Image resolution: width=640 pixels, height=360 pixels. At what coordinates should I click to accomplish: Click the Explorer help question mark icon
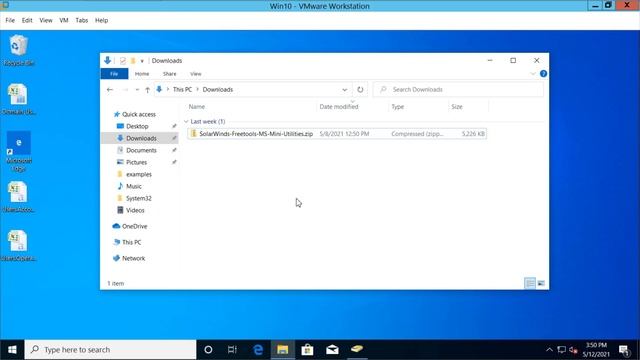[x=543, y=74]
